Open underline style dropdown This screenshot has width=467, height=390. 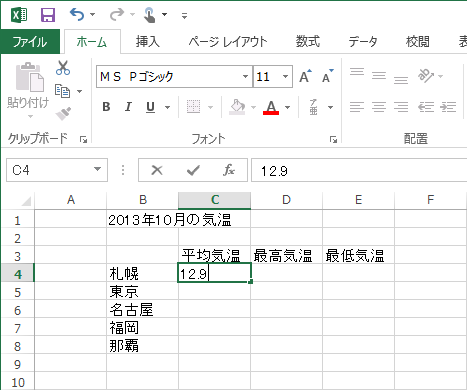click(168, 107)
